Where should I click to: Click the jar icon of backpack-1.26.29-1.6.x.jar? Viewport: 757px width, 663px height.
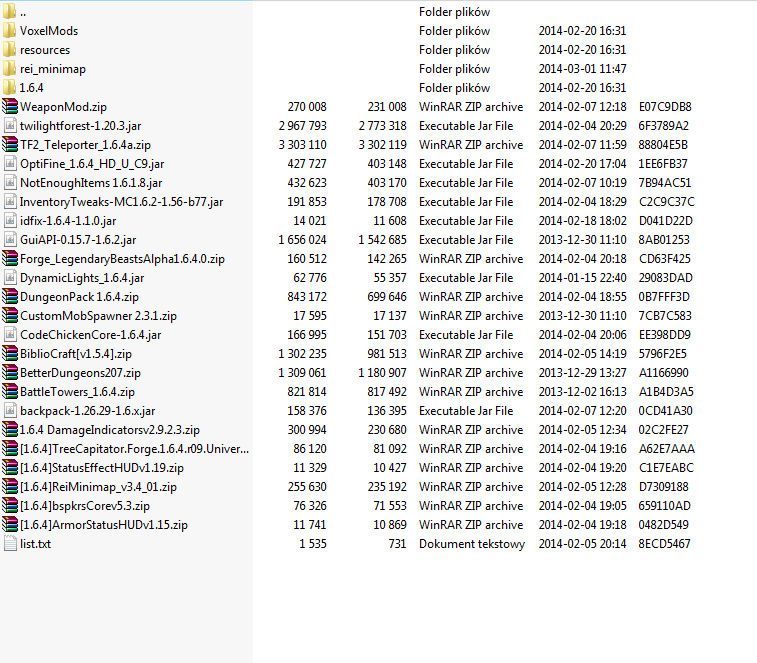click(x=10, y=410)
